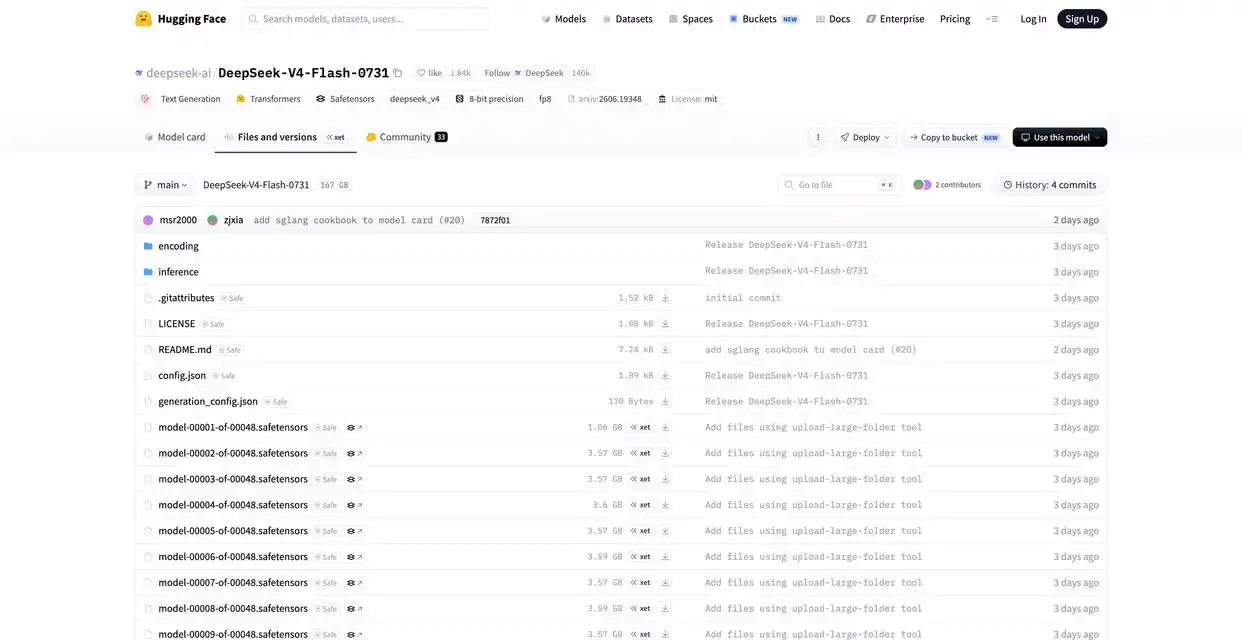Open the encoding folder
1242x640 pixels.
[178, 246]
